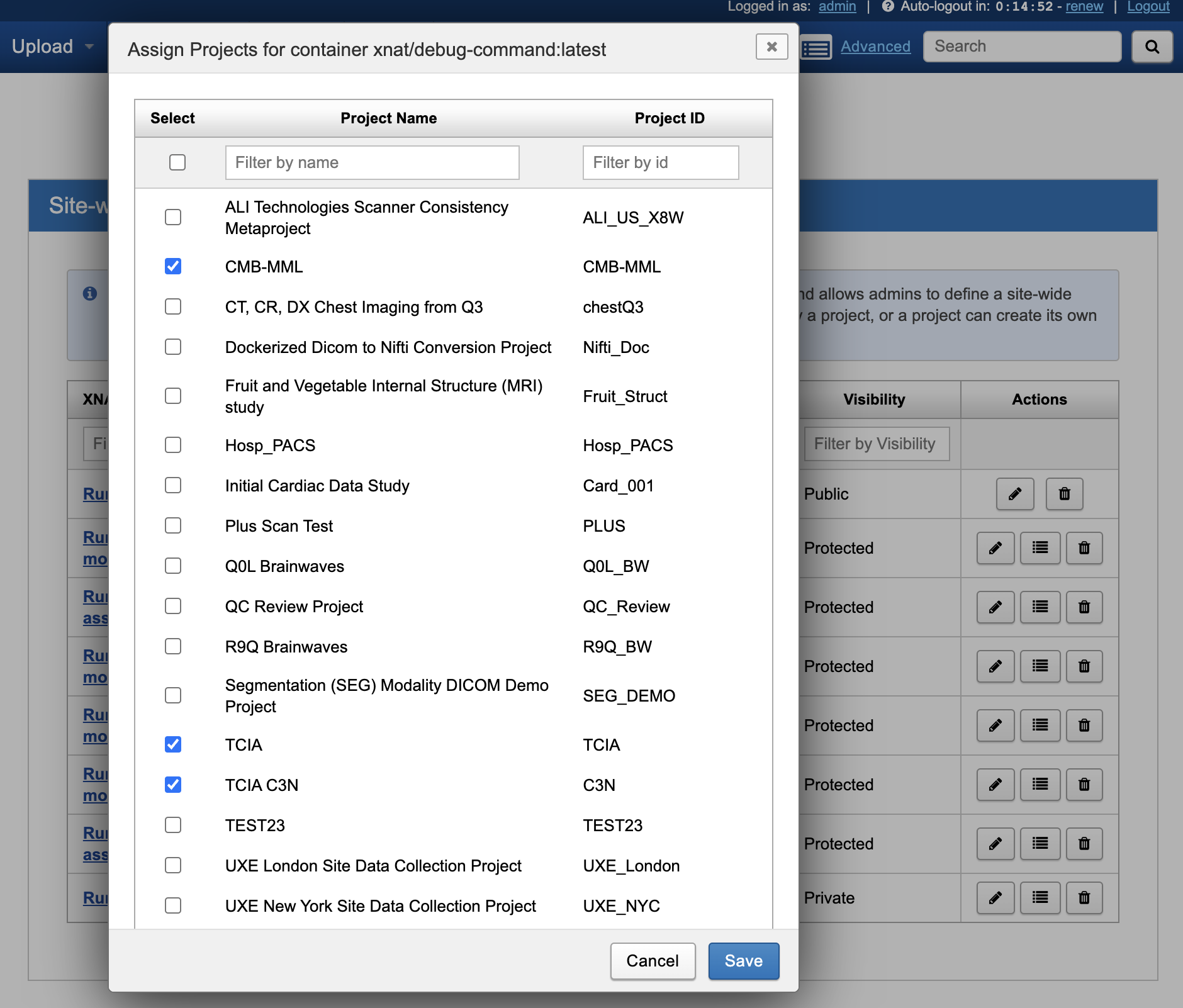Click the search magnifier icon button
1183x1008 pixels.
[x=1152, y=47]
